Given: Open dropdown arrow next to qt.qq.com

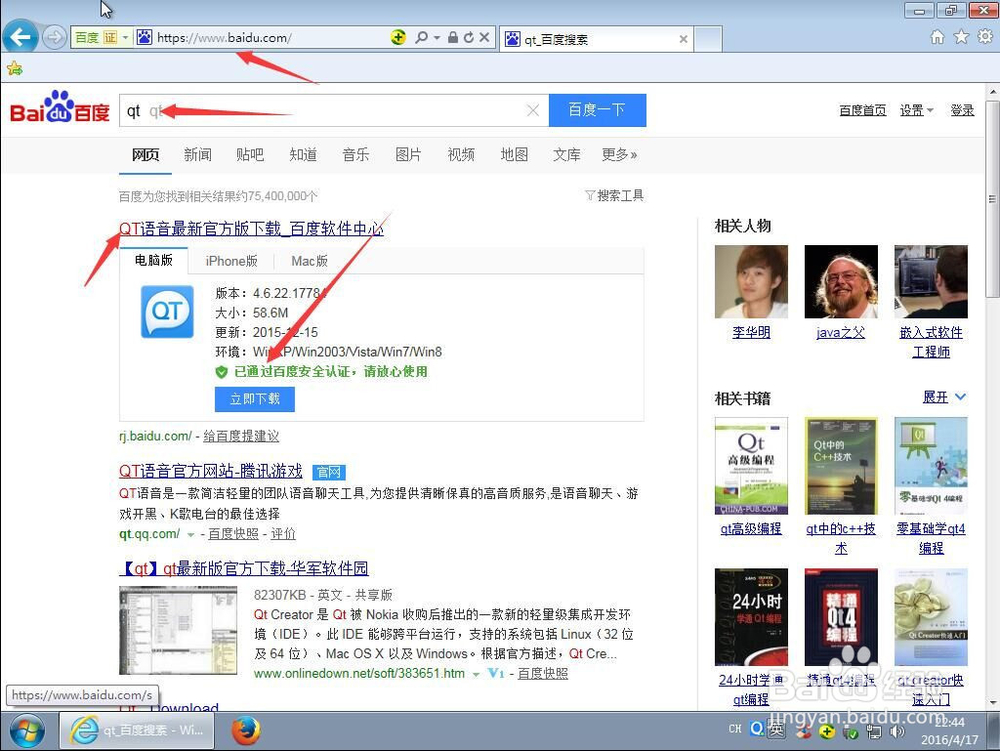Looking at the screenshot, I should point(190,534).
